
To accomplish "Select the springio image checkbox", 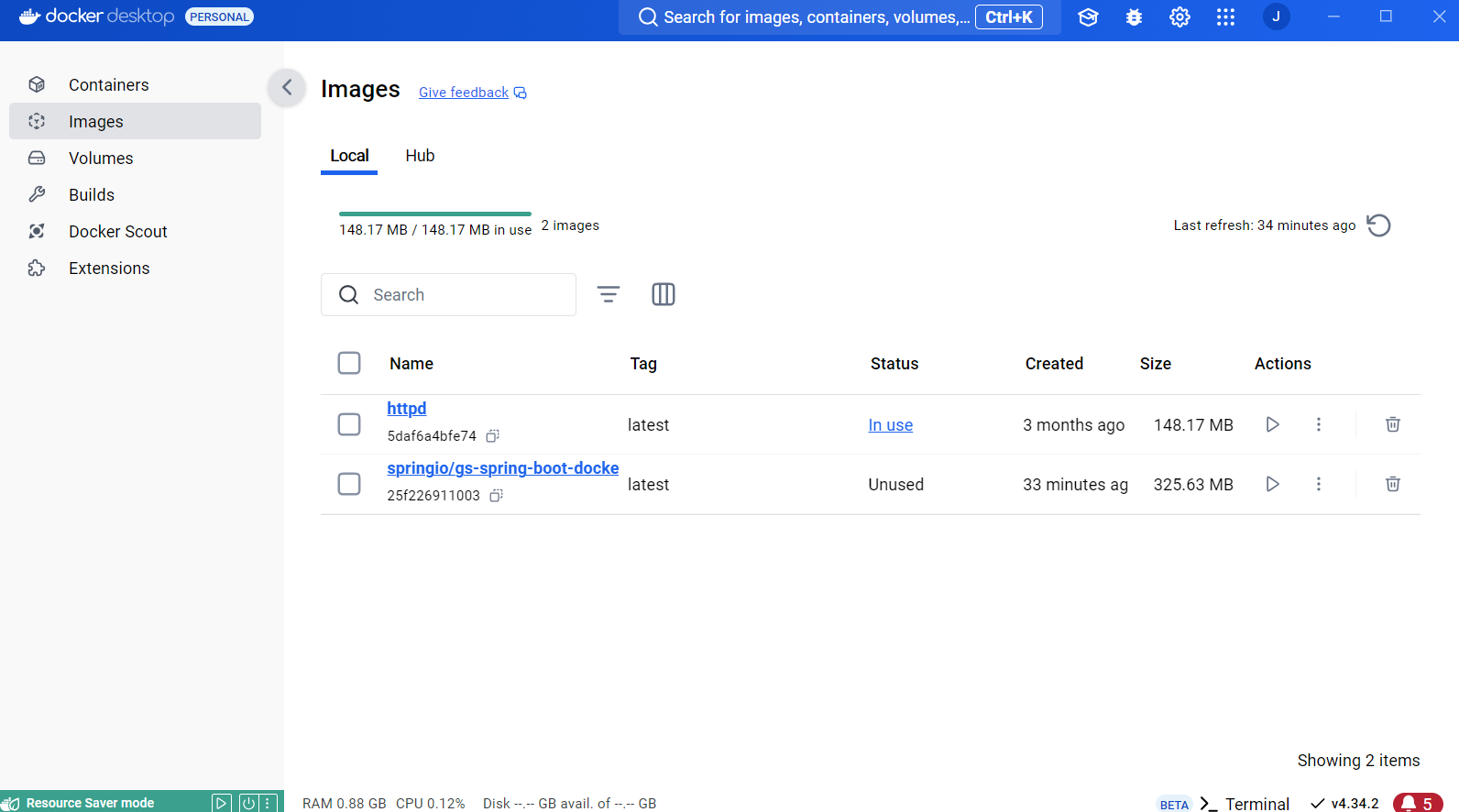I will coord(349,484).
